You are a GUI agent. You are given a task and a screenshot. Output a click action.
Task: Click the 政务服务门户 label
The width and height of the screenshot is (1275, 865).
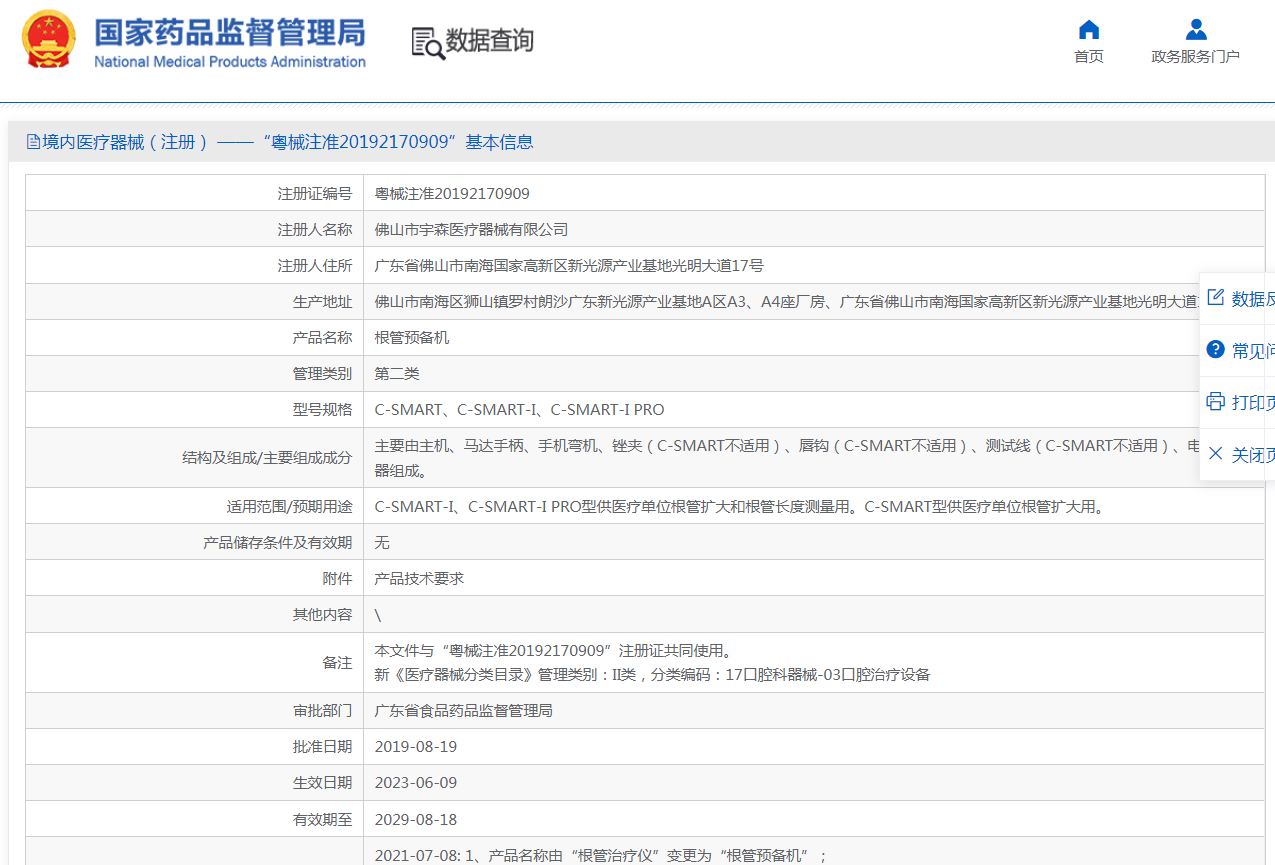tap(1195, 57)
